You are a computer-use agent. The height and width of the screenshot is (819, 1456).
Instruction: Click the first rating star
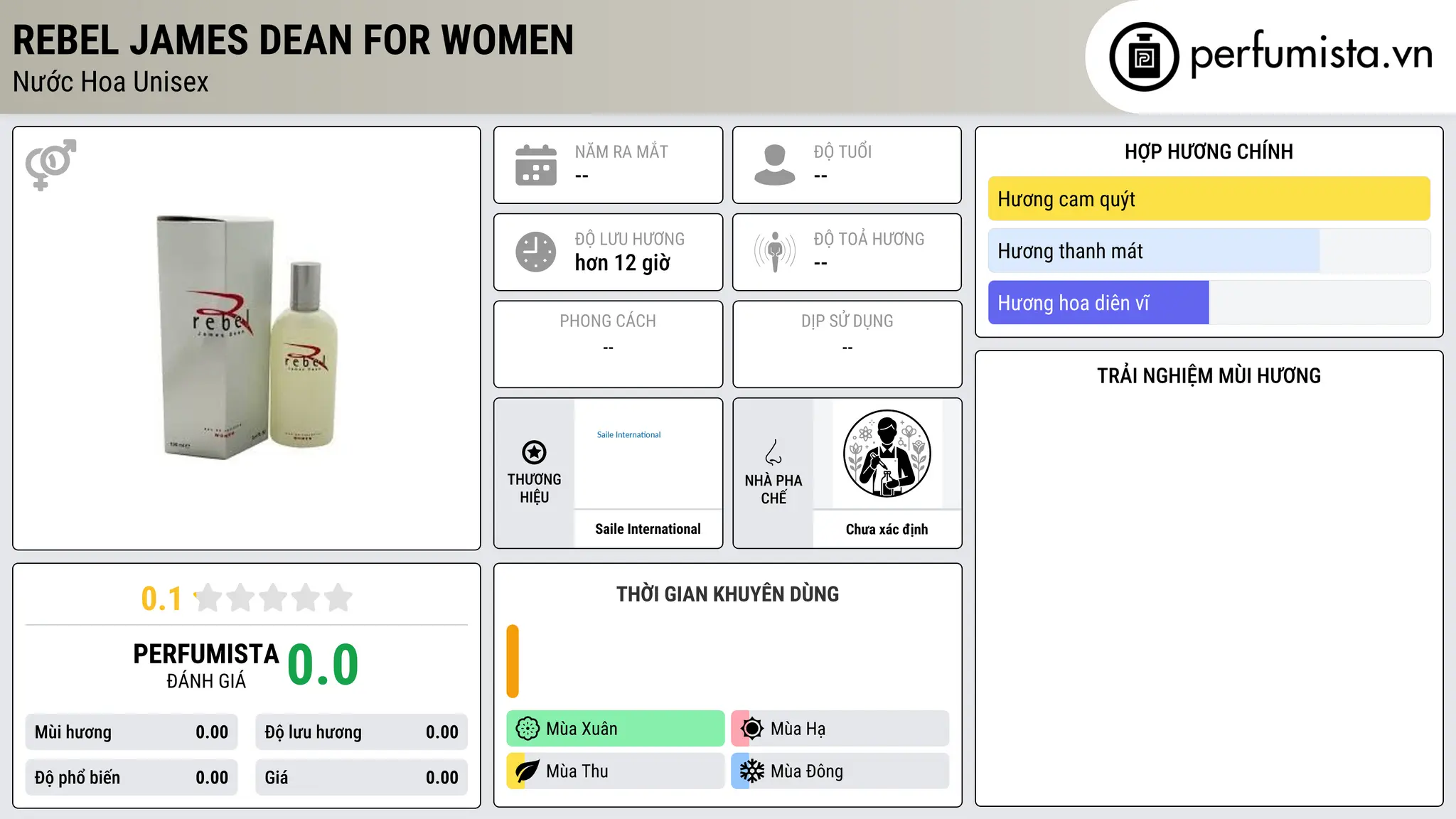point(208,598)
